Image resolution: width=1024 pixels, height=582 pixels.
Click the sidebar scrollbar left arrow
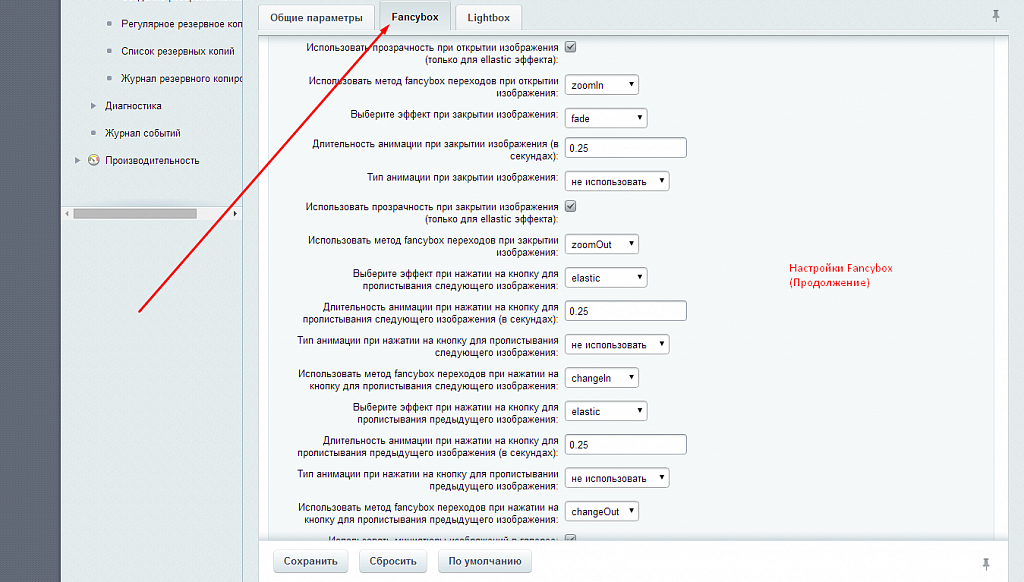pyautogui.click(x=67, y=214)
